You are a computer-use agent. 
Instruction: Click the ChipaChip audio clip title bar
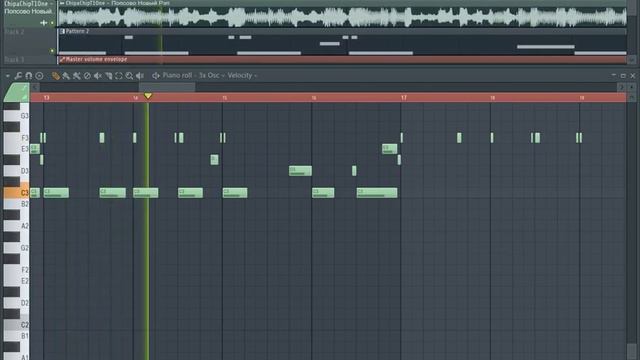coord(342,3)
